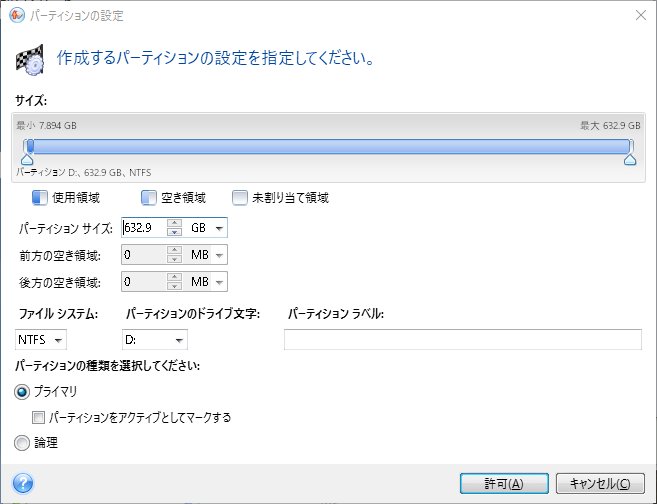Click the right partition size slider handle

click(x=630, y=159)
